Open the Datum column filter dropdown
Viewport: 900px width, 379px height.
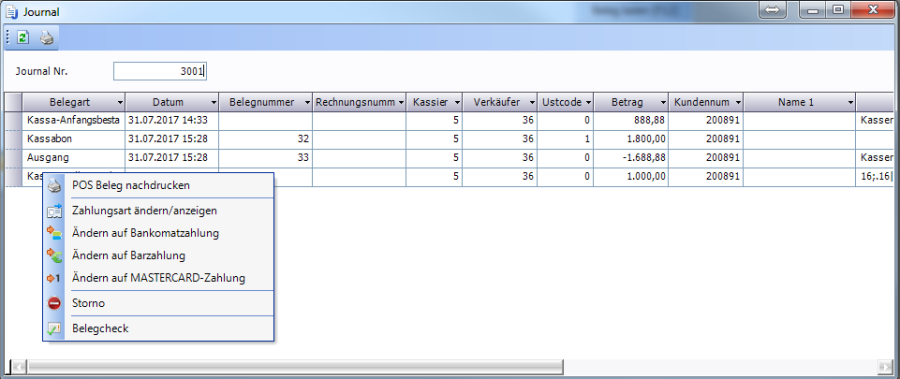point(214,102)
